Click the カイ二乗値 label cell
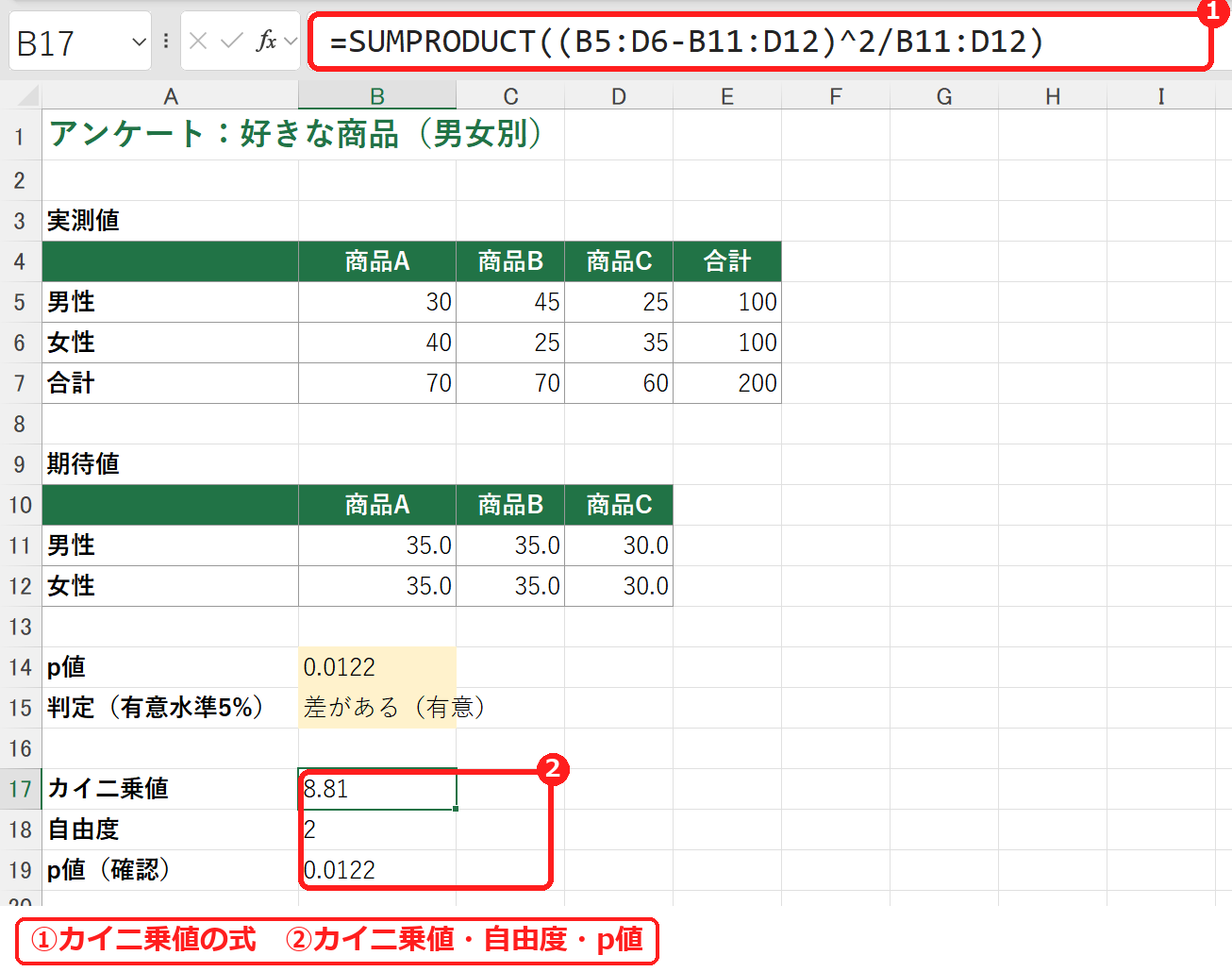Screen dimensions: 1232x972 171,789
